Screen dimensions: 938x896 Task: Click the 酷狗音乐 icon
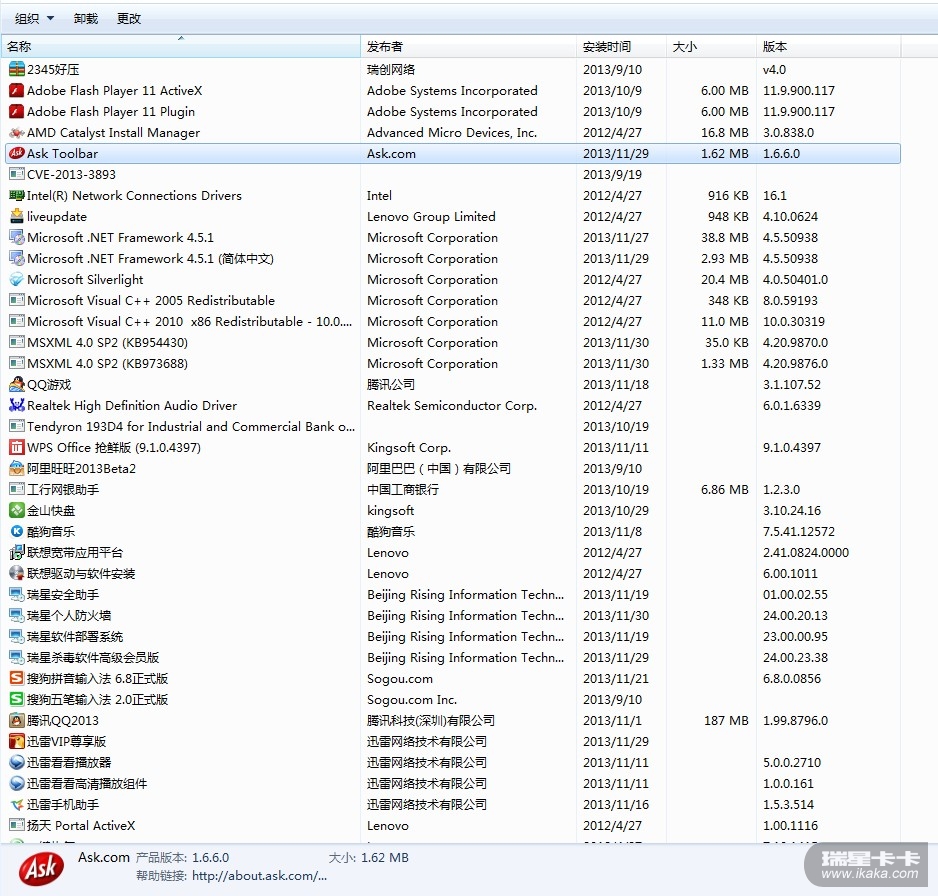coord(17,531)
